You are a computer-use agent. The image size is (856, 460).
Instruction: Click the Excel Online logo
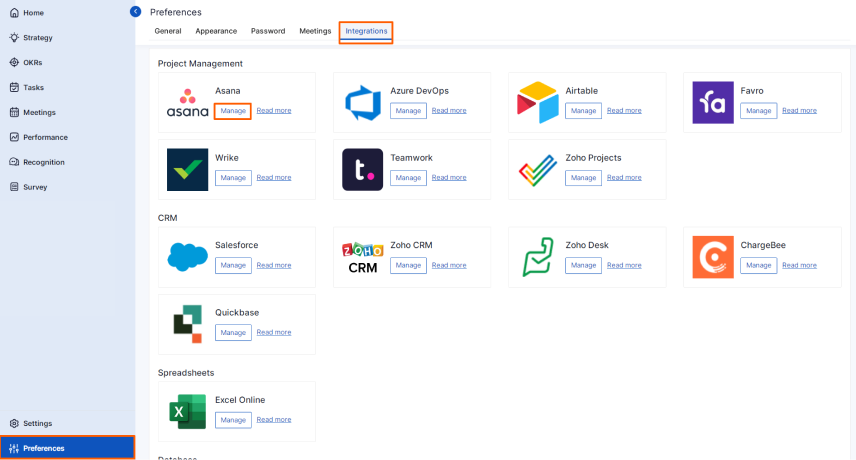[187, 411]
